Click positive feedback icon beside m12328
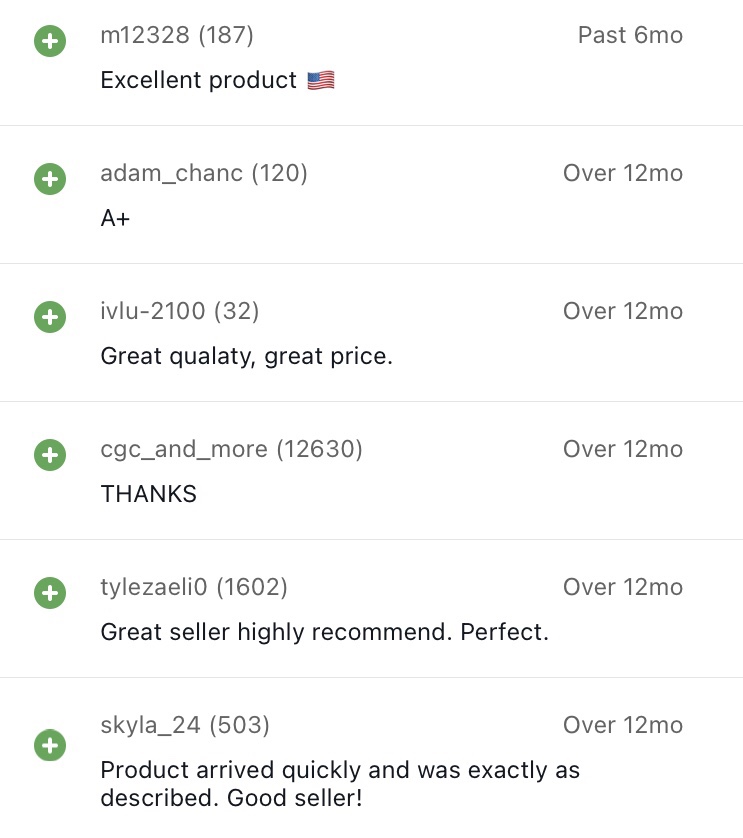The height and width of the screenshot is (838, 743). [49, 42]
